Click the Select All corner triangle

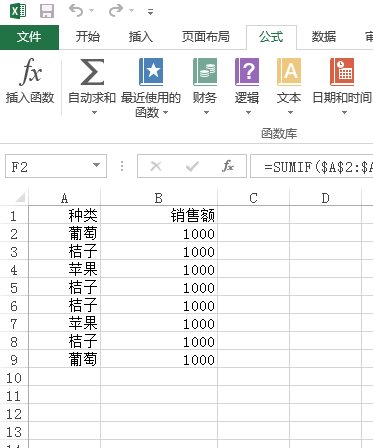tap(20, 197)
